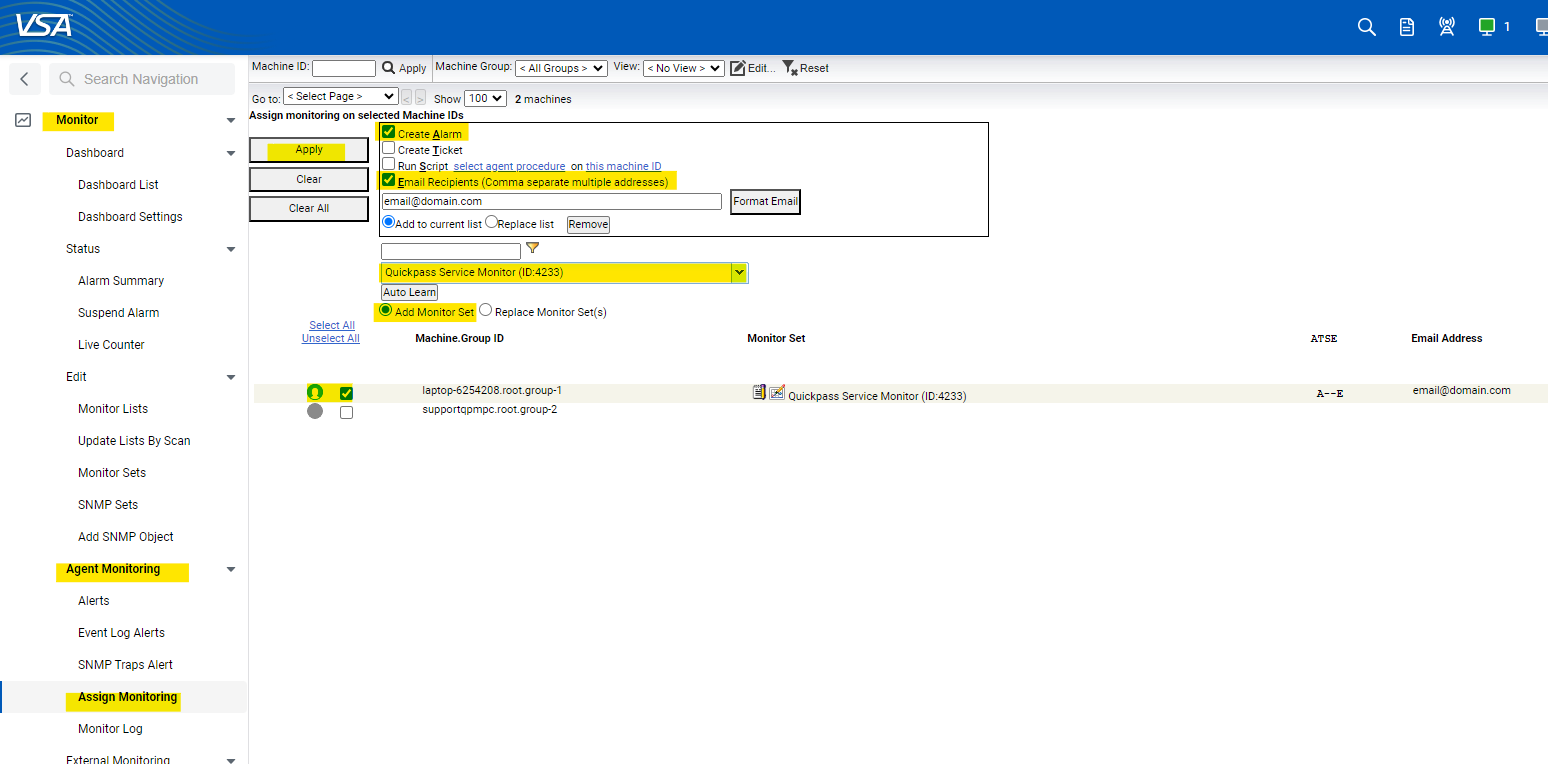Toggle the Create Alarm checkbox
This screenshot has height=764, width=1548.
[x=389, y=132]
